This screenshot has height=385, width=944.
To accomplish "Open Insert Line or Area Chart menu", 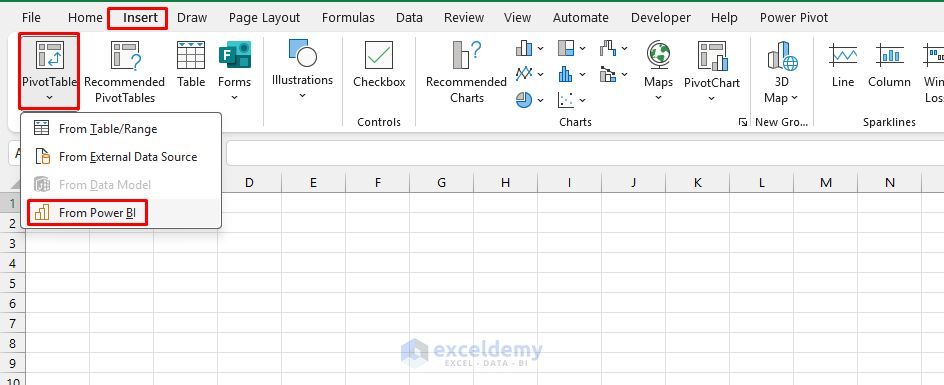I will click(x=530, y=74).
